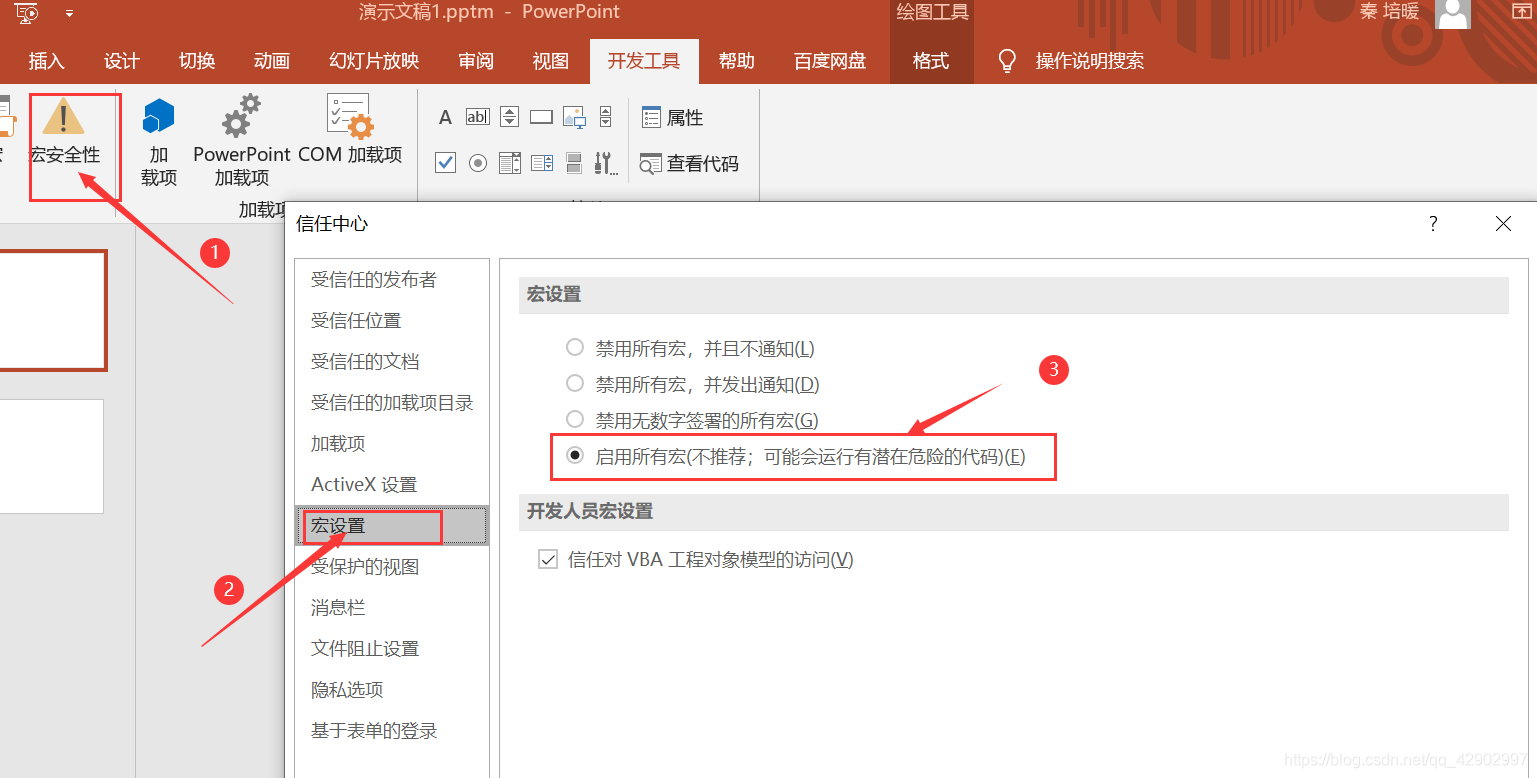Open COM 加载项 dialog
1537x778 pixels.
(x=350, y=130)
